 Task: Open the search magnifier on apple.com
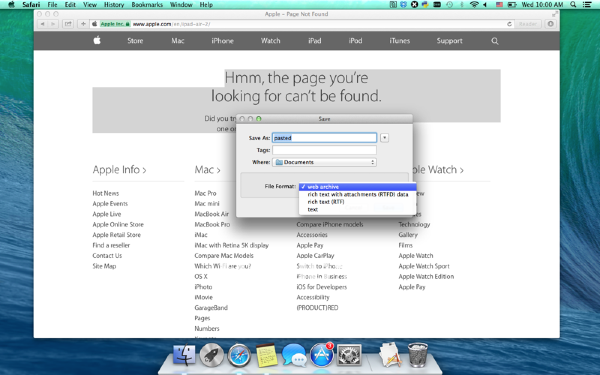click(x=495, y=41)
